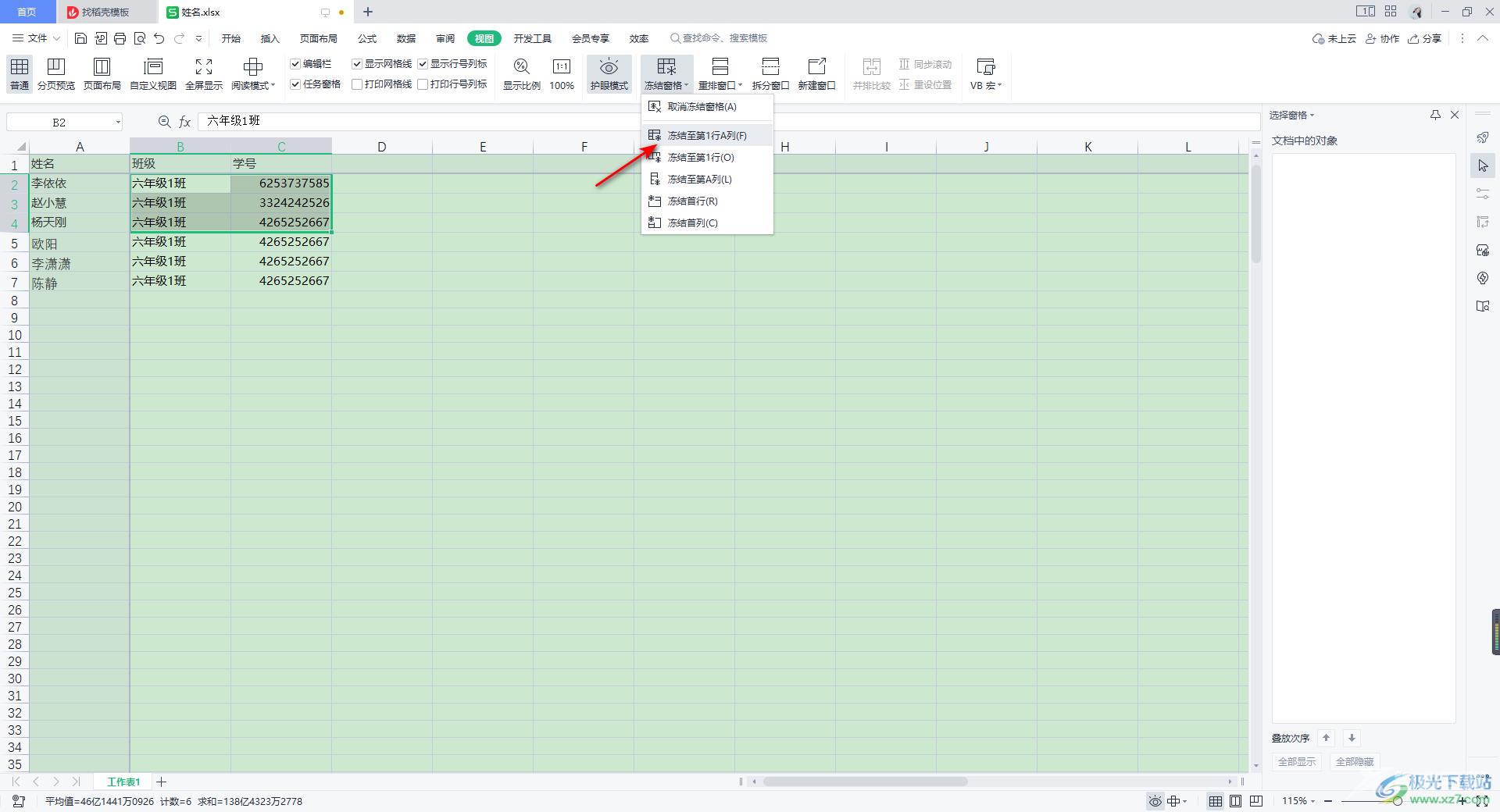Choose Unfreeze Panes menu entry
Image resolution: width=1500 pixels, height=812 pixels.
[x=707, y=107]
